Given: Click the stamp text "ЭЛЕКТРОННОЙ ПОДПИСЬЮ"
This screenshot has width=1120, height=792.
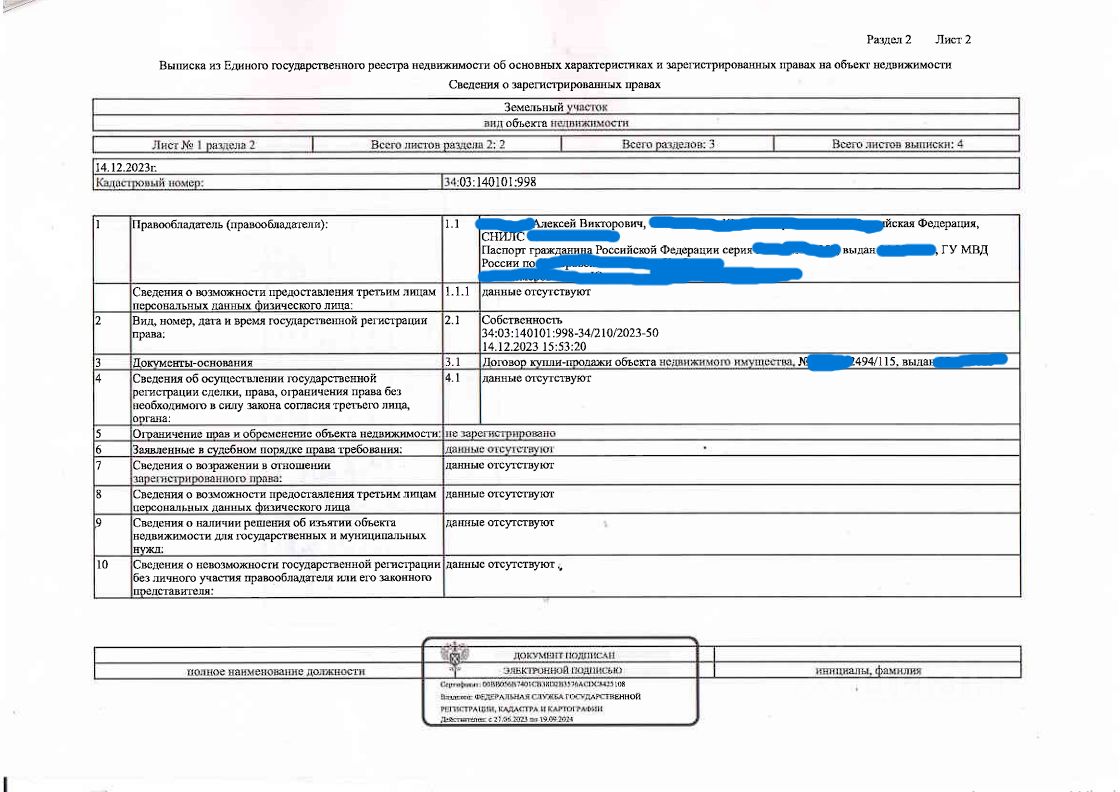Looking at the screenshot, I should 562,671.
